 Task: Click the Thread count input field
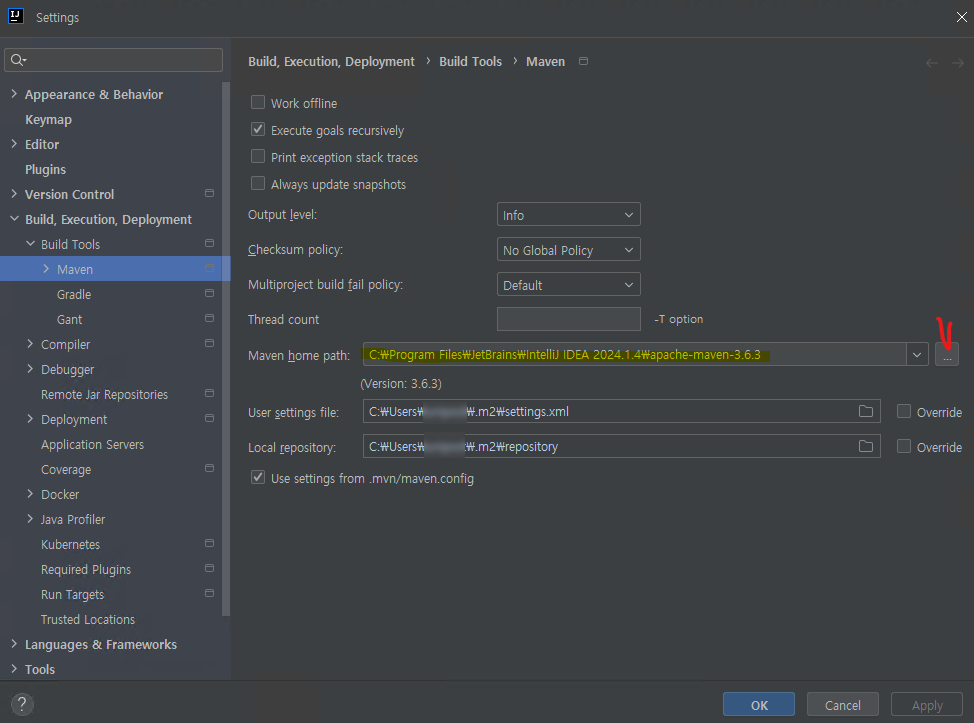tap(568, 319)
